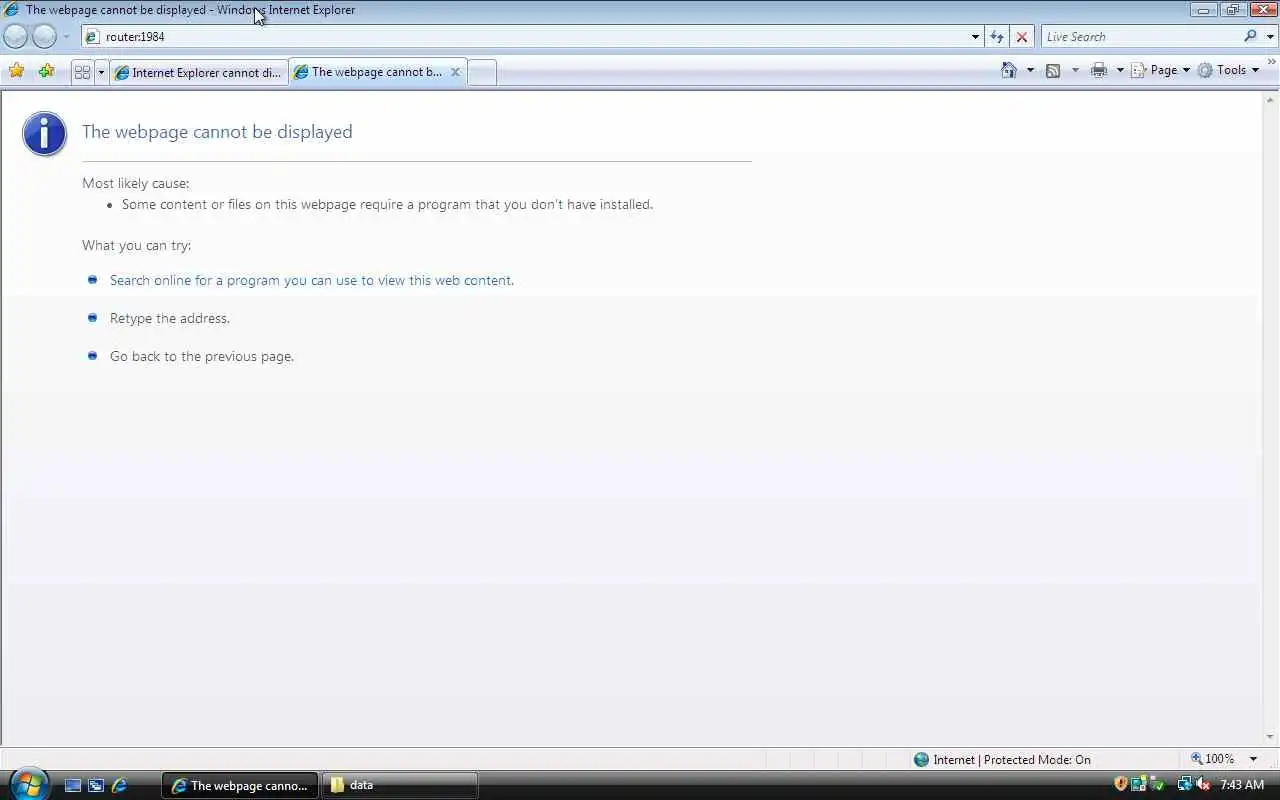Open the Favorites Center star icon
The height and width of the screenshot is (800, 1280).
coord(17,71)
